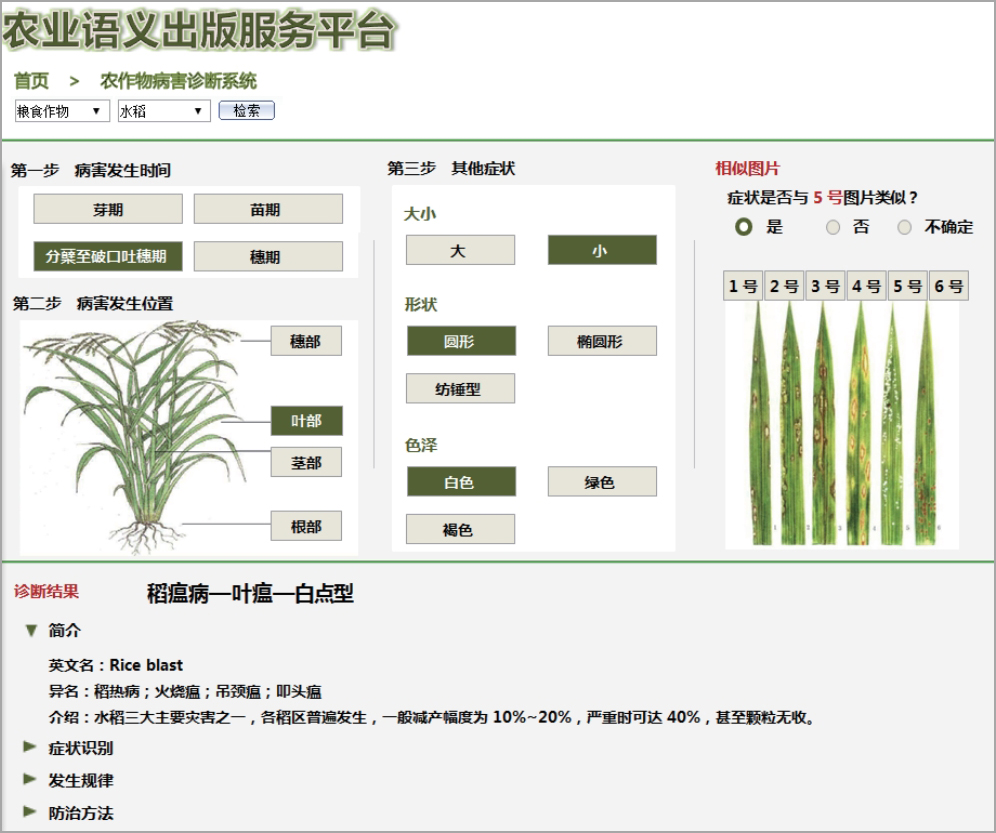The width and height of the screenshot is (996, 833).
Task: Switch to the 5号 picture tab
Action: pos(907,286)
